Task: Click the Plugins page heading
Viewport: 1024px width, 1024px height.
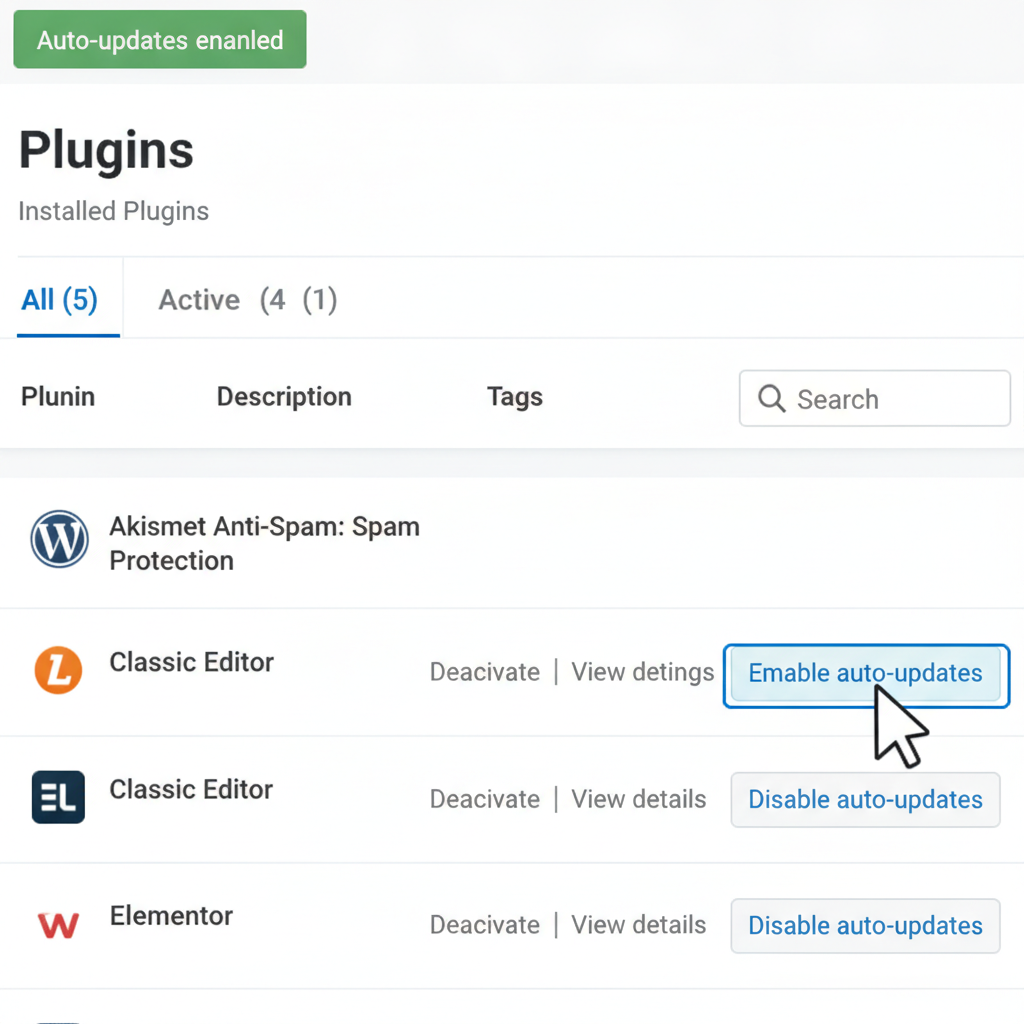Action: [x=106, y=151]
